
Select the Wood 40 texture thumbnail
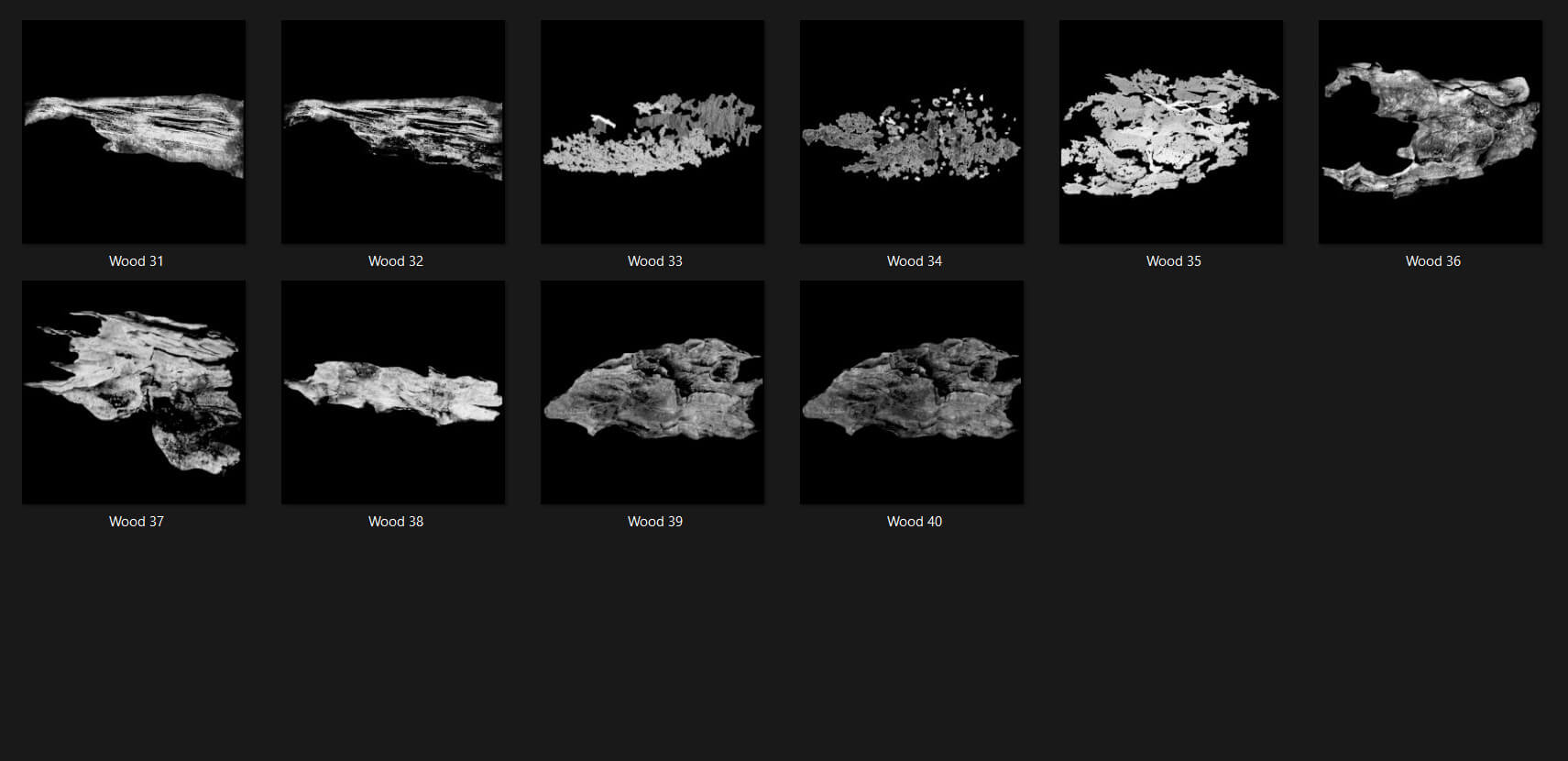tap(912, 392)
